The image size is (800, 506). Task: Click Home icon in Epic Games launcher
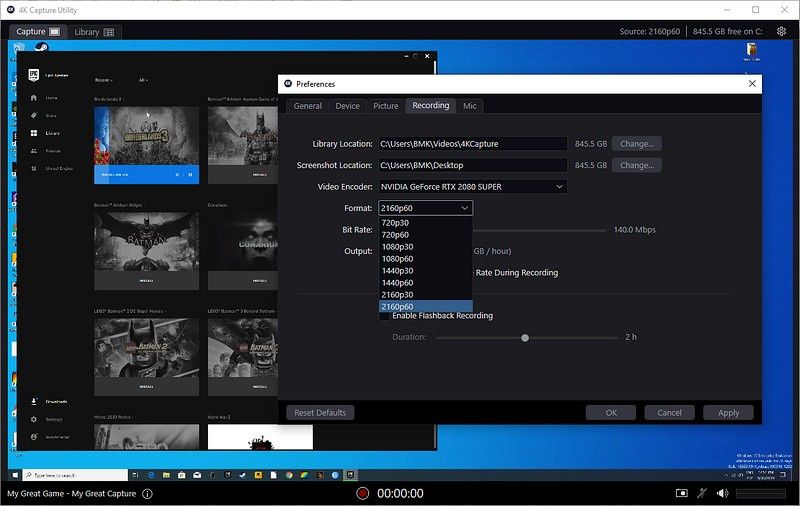pos(34,97)
